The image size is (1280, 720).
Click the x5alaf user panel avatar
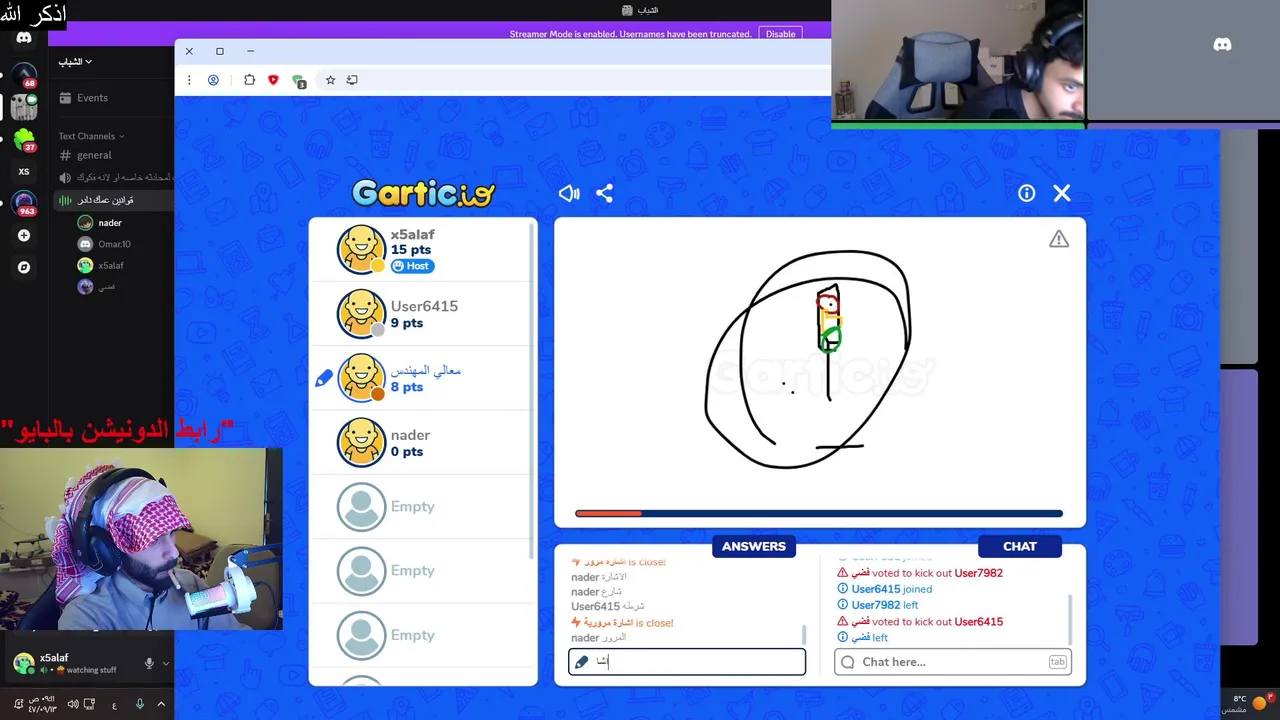23,663
